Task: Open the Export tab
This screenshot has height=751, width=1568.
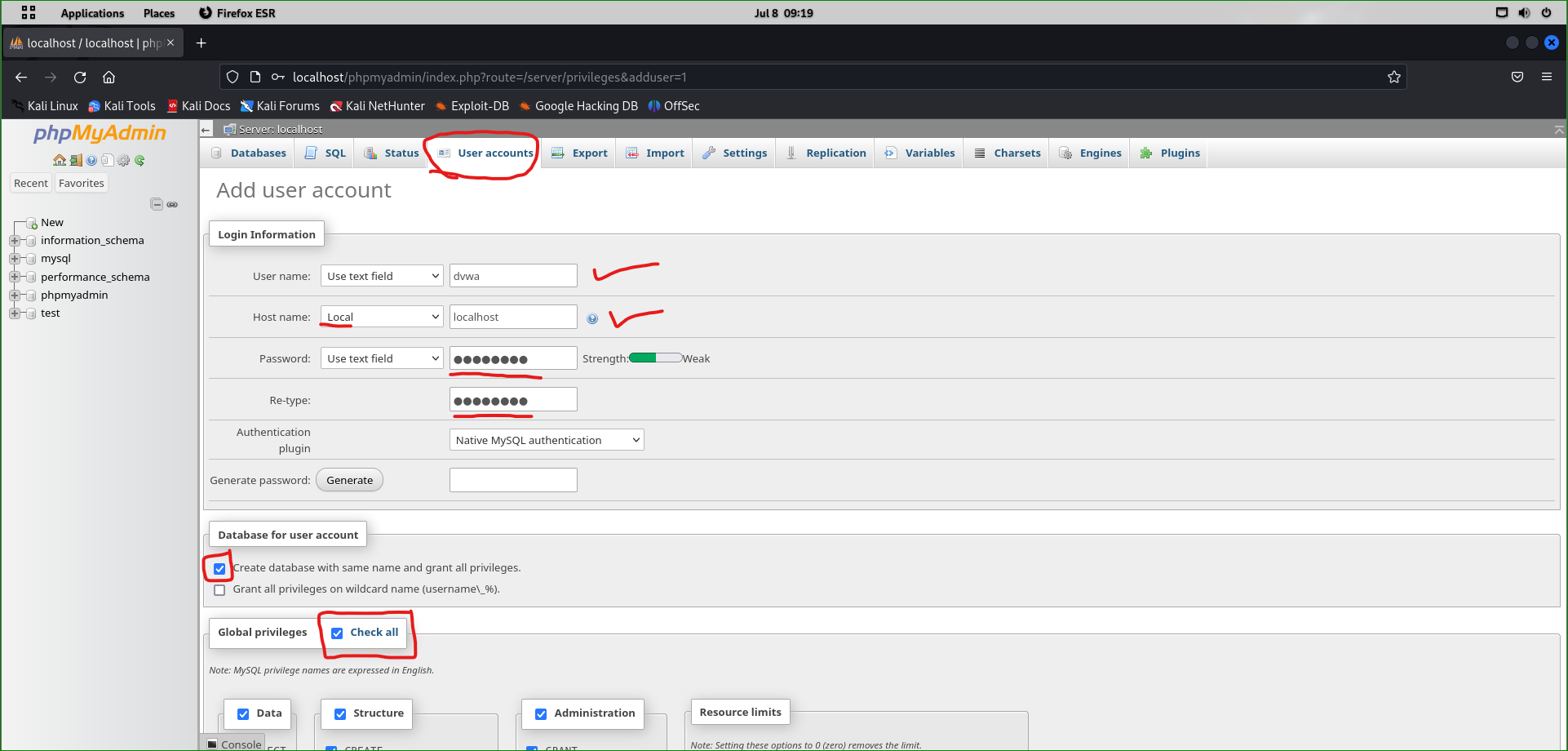Action: coord(580,153)
